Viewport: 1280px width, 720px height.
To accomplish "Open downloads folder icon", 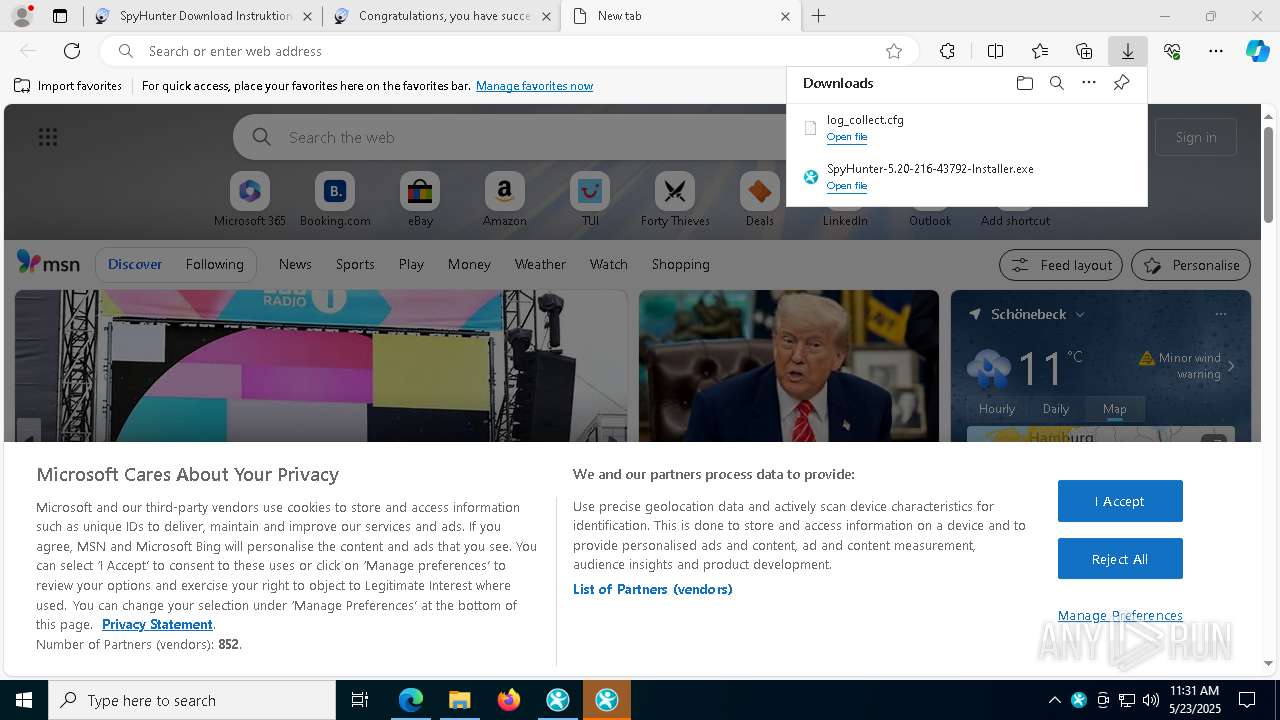I will coord(1024,83).
